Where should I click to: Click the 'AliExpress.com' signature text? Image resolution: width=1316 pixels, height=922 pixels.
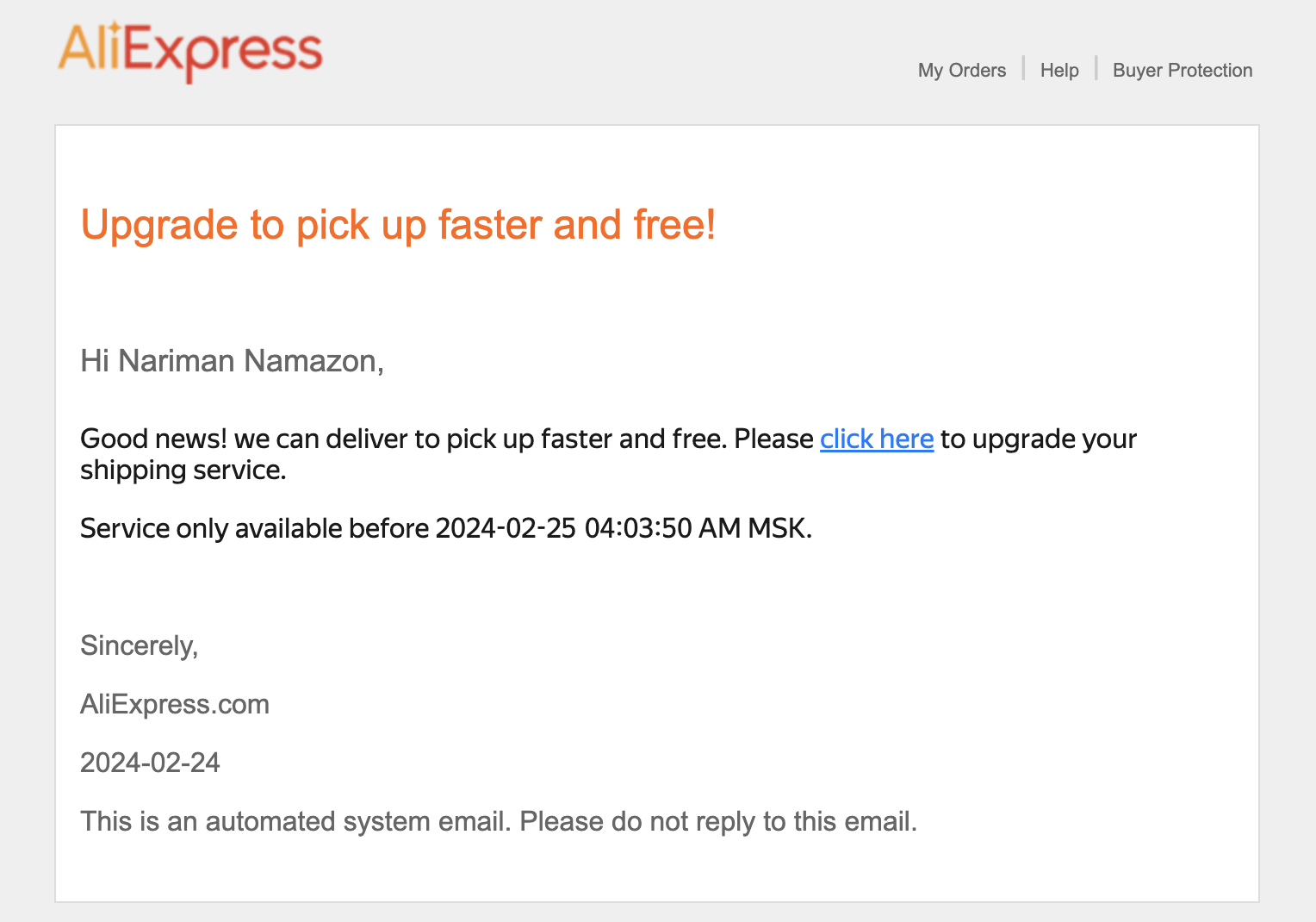click(x=175, y=705)
